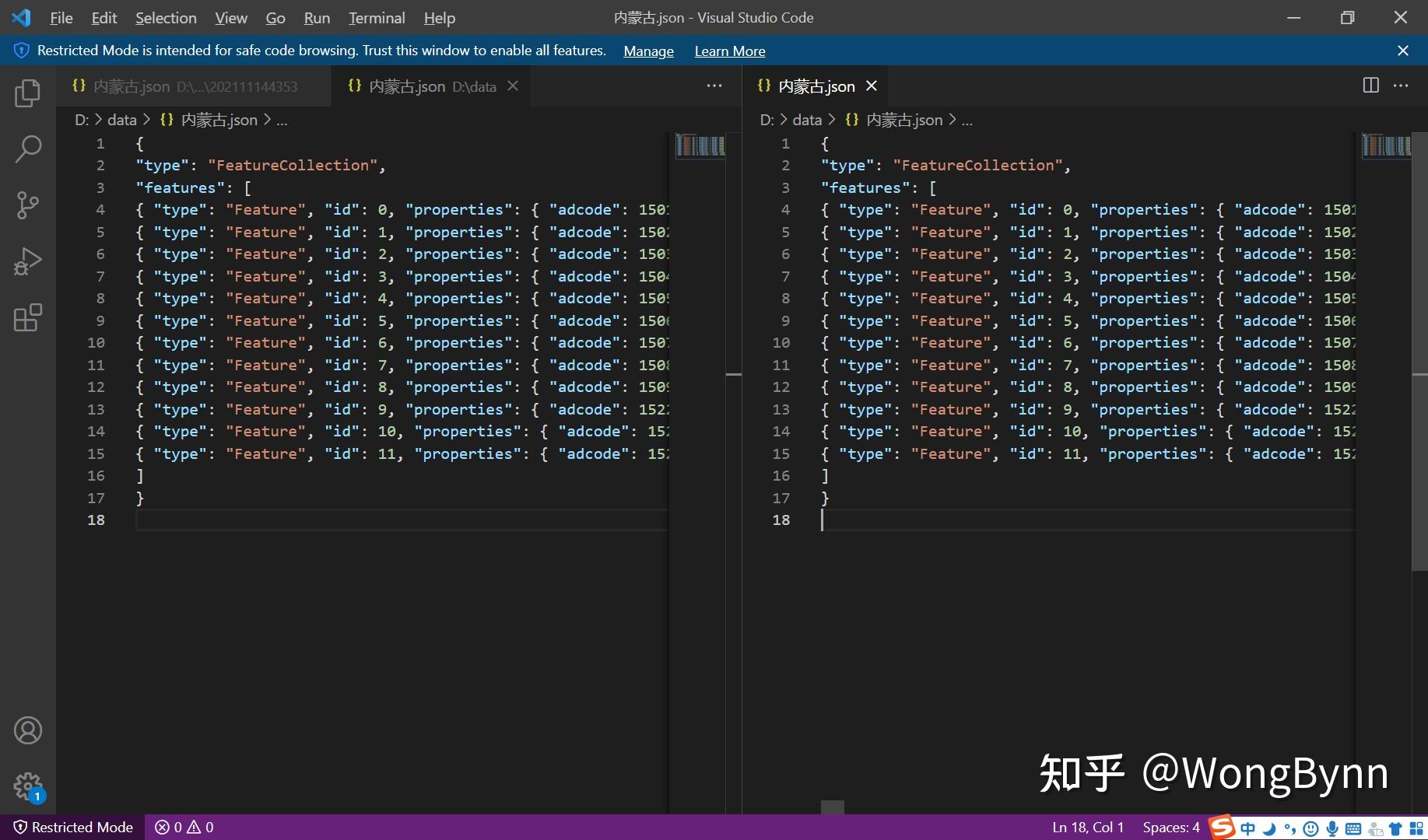Screen dimensions: 1428x840
Task: Click the toolbox grid icon in input toolbar
Action: [1416, 829]
